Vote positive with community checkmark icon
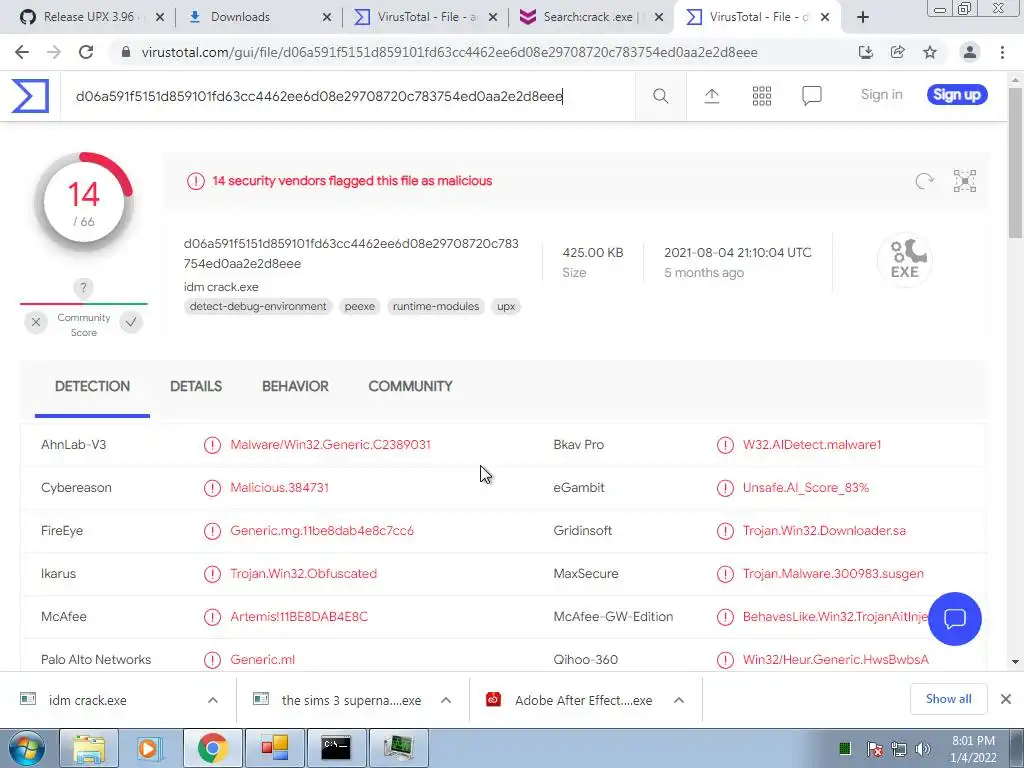This screenshot has width=1024, height=768. 131,322
